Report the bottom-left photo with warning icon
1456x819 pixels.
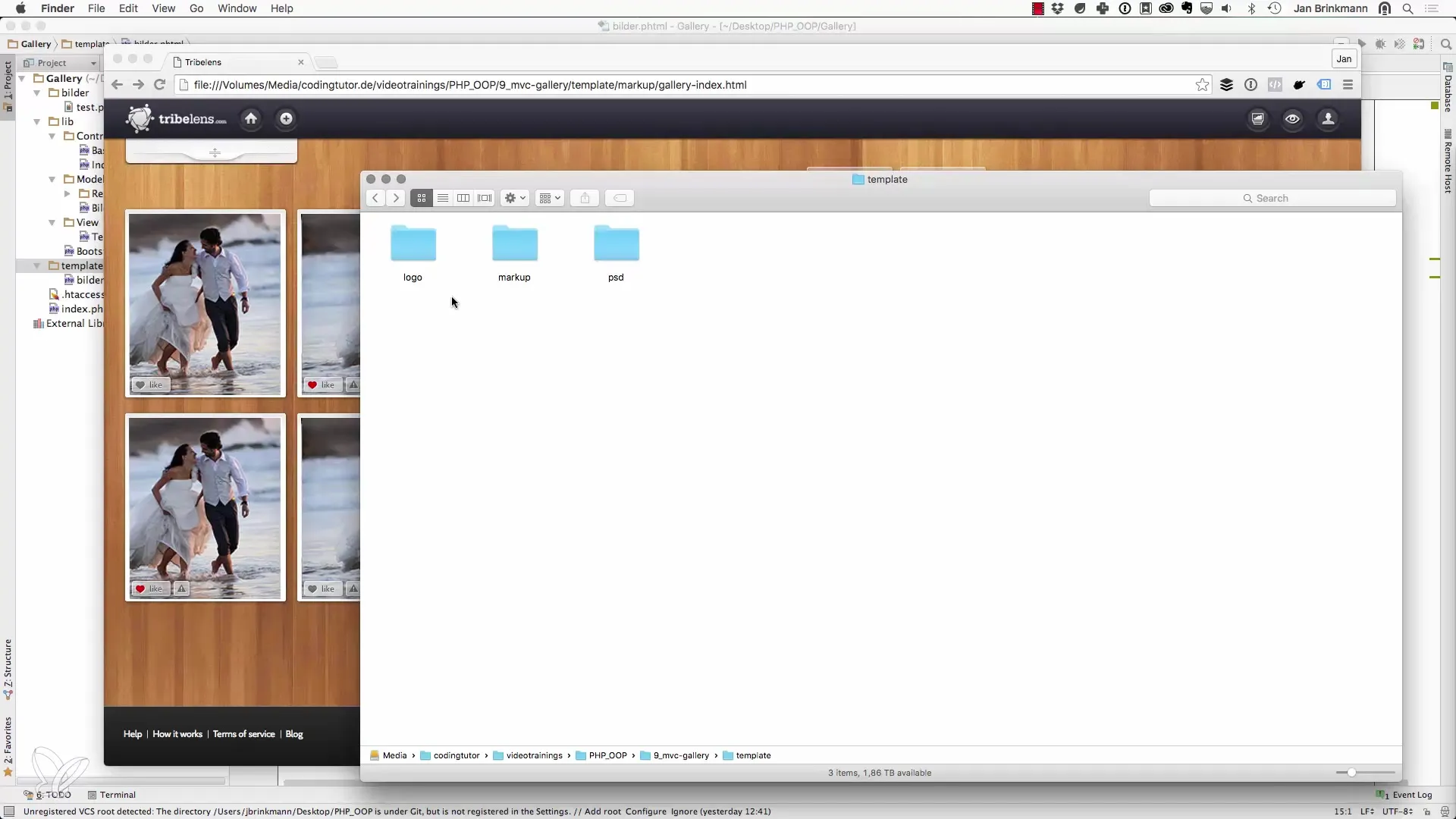[181, 588]
